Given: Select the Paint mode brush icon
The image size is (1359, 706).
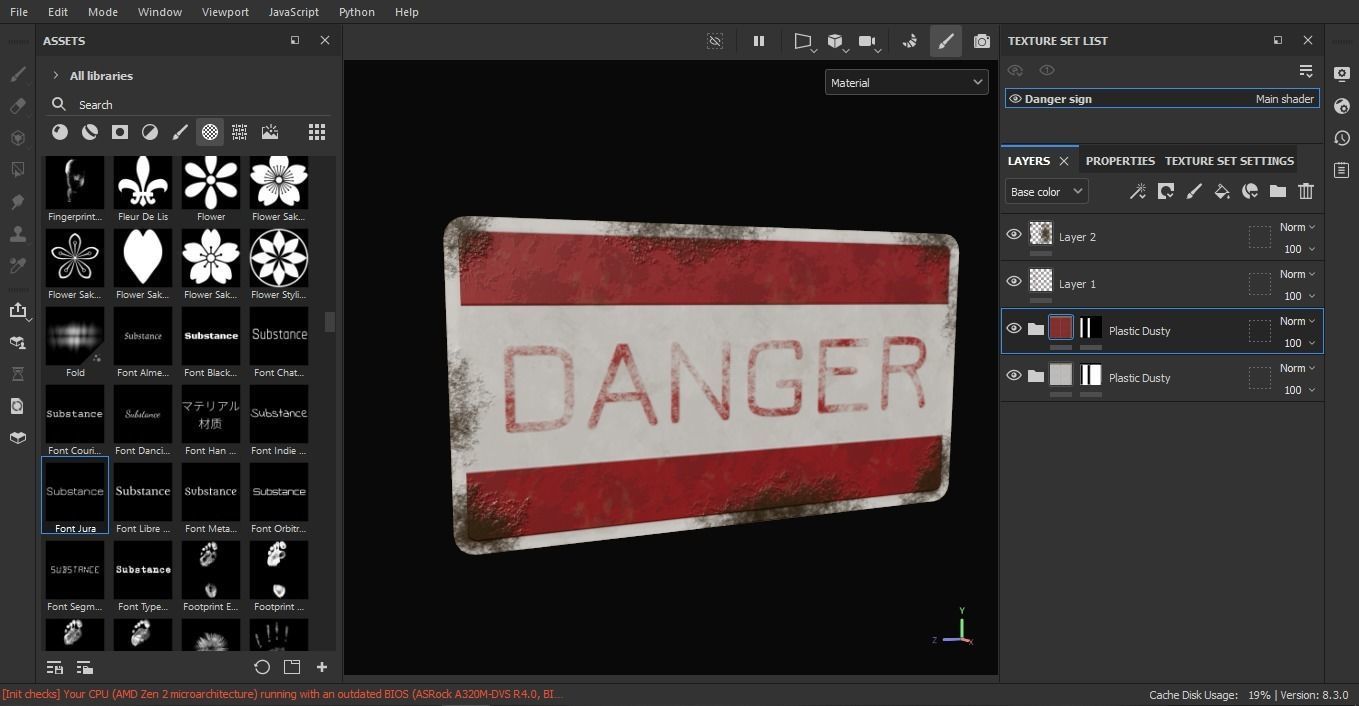Looking at the screenshot, I should point(946,41).
